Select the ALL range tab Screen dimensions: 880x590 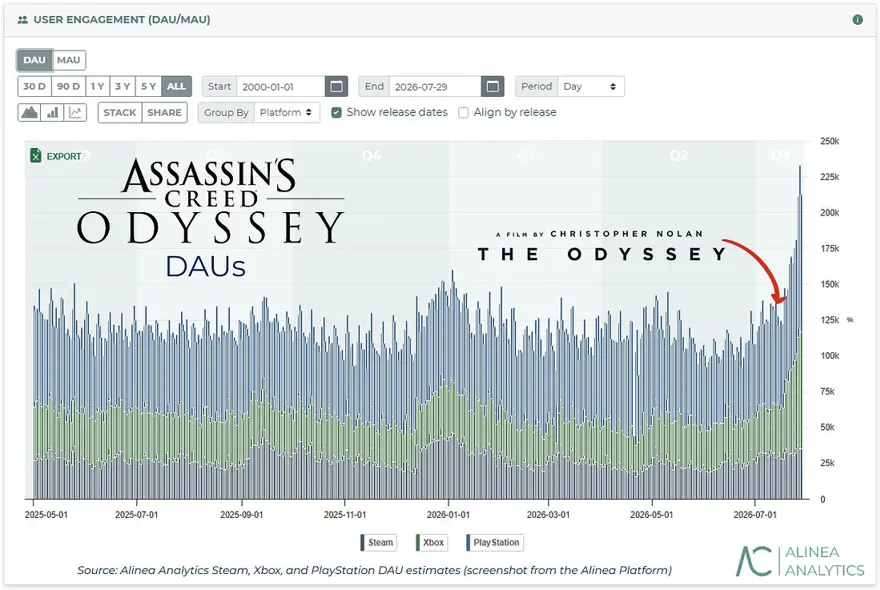tap(176, 86)
